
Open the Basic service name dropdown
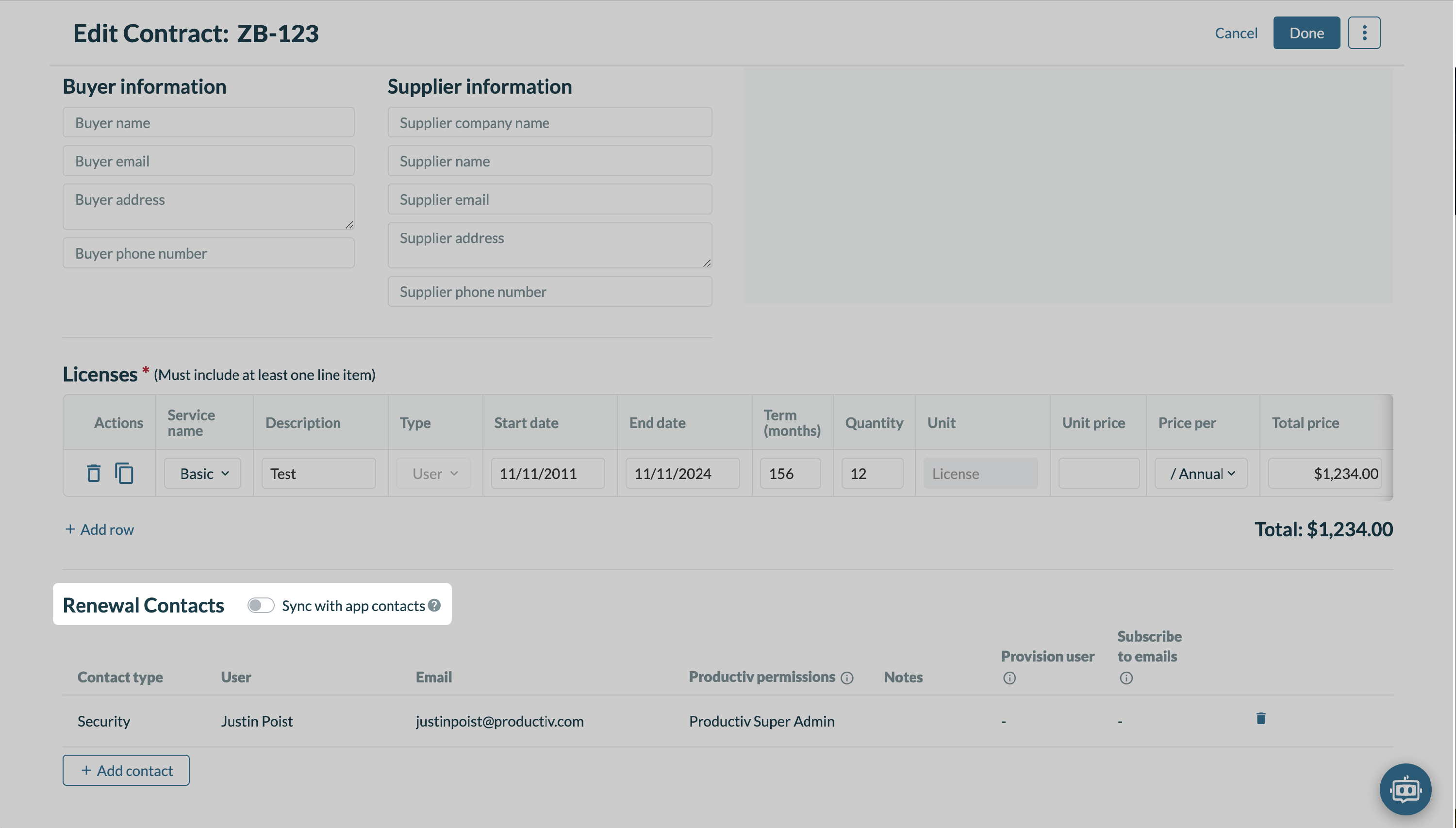pos(203,473)
